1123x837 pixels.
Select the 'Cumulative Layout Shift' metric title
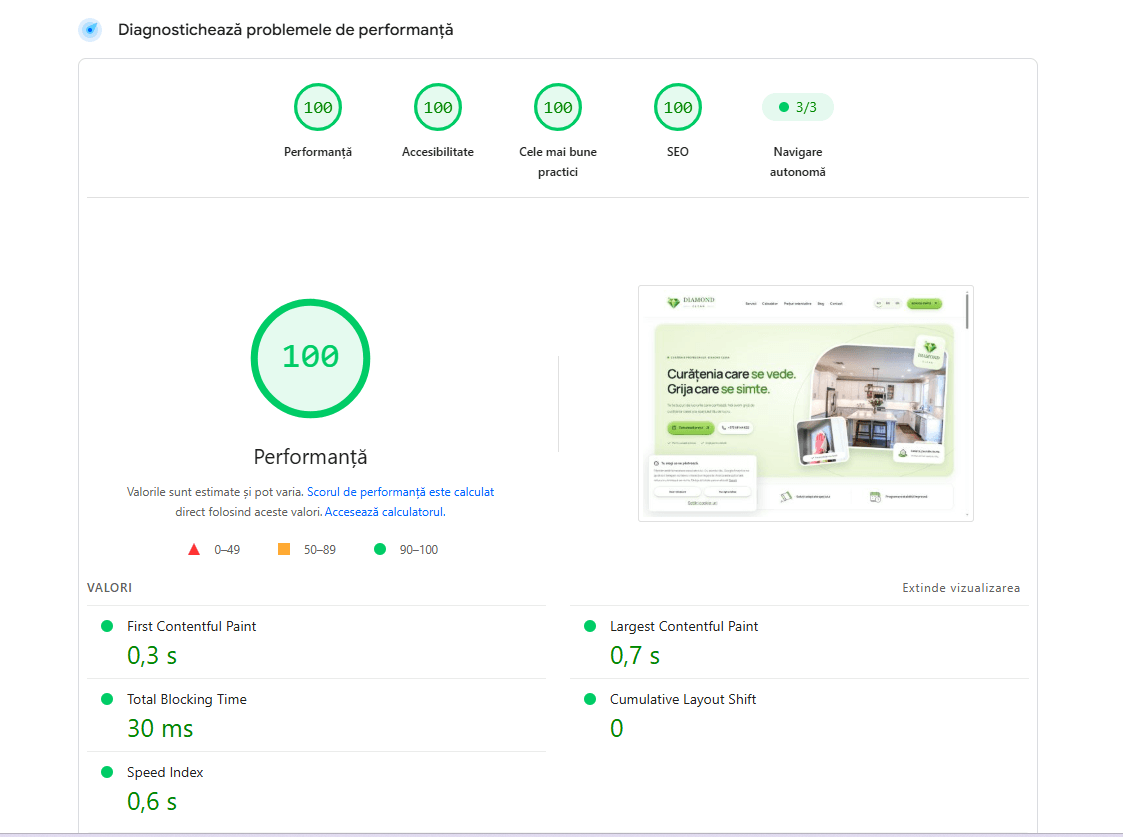[683, 700]
